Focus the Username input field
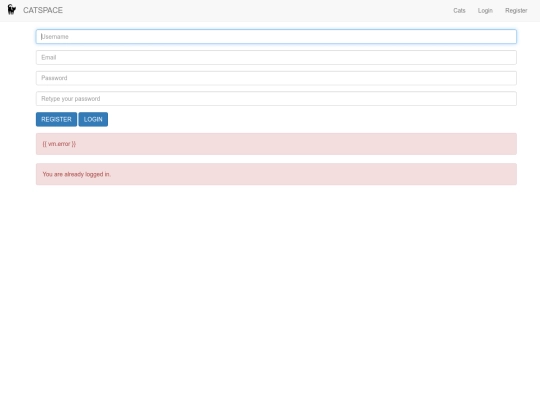The image size is (540, 405). (x=276, y=37)
